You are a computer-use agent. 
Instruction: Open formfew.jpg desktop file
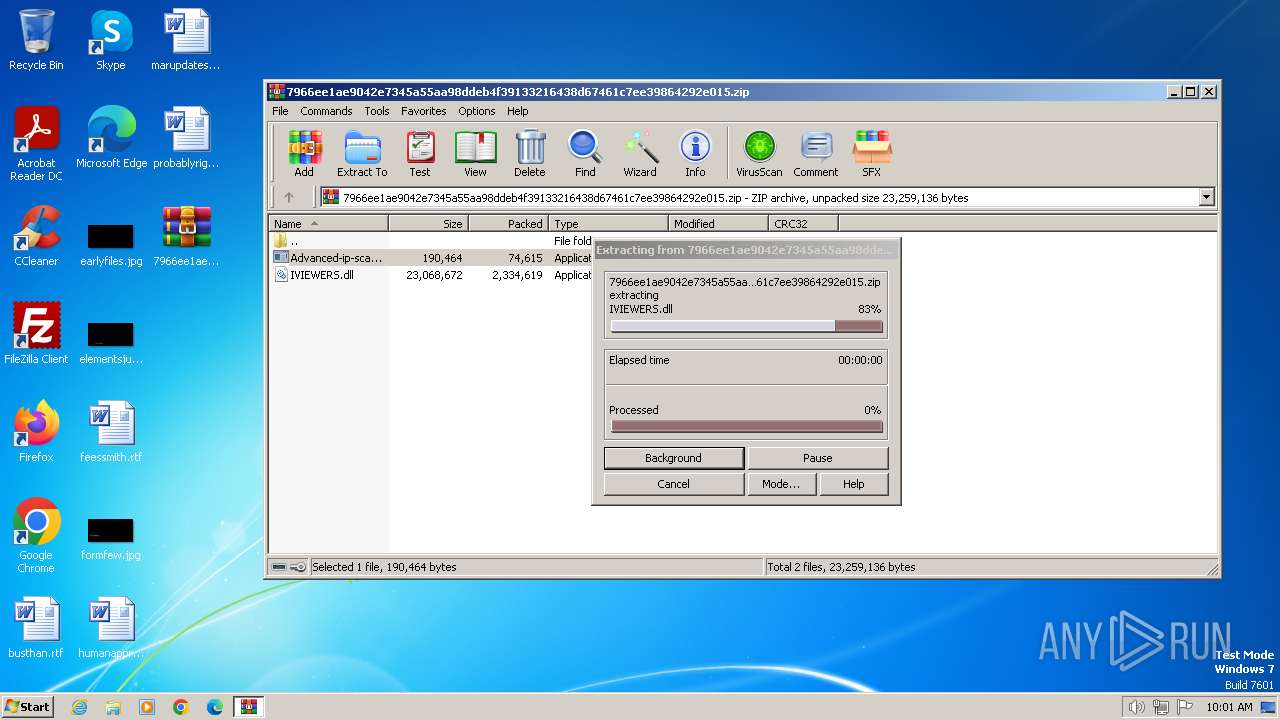point(111,539)
